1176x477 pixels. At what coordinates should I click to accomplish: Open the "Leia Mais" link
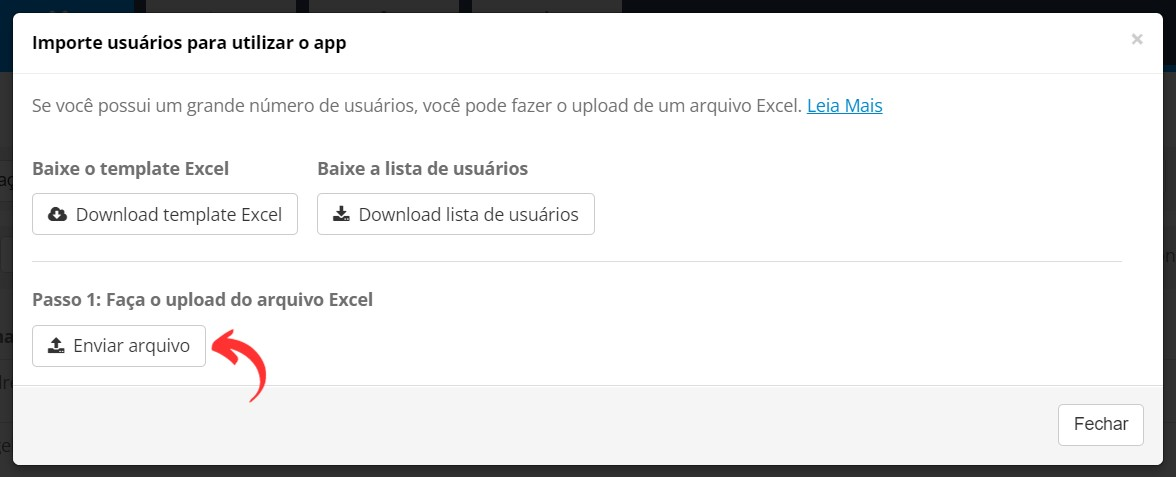(x=844, y=106)
